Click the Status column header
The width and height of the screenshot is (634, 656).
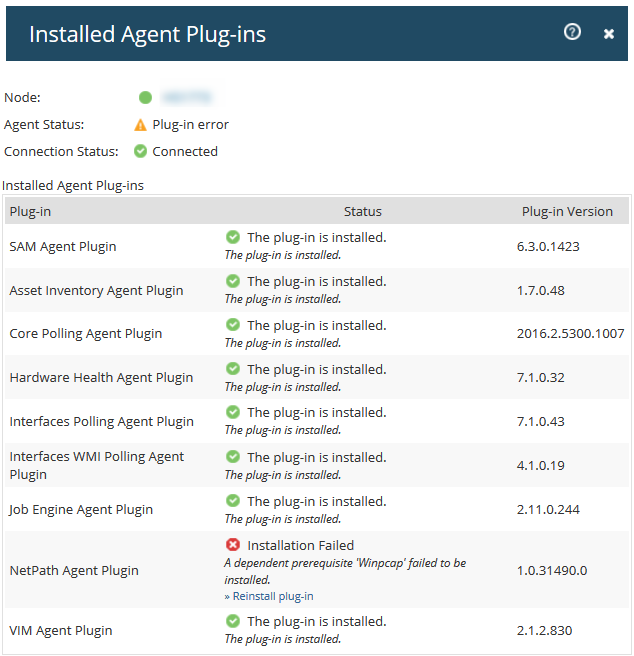[x=362, y=211]
